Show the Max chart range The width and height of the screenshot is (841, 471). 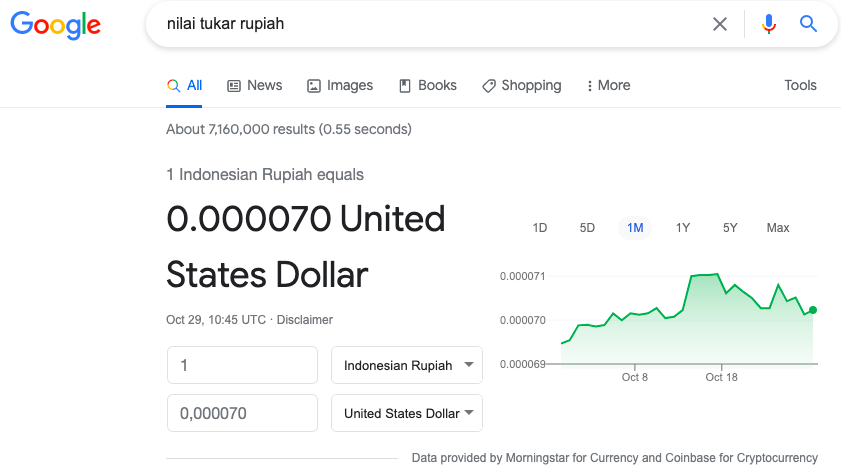point(778,228)
